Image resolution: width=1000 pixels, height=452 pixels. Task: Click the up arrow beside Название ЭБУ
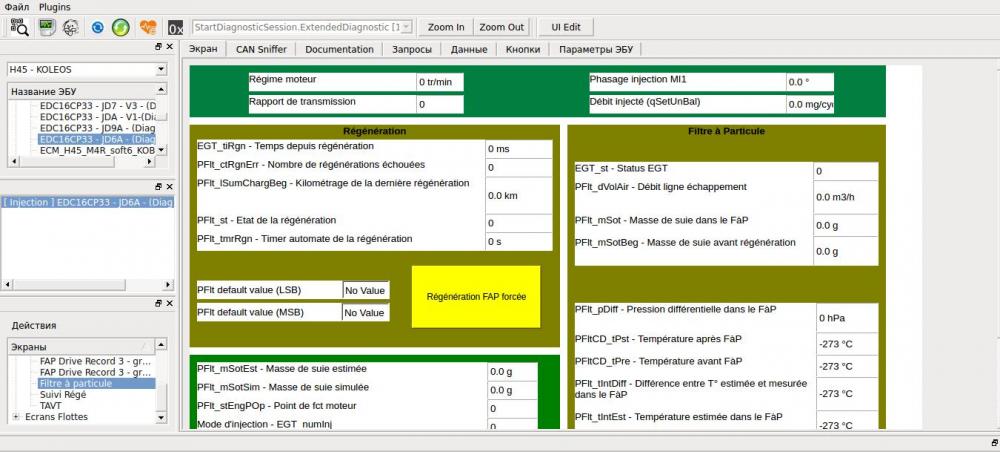(x=161, y=91)
